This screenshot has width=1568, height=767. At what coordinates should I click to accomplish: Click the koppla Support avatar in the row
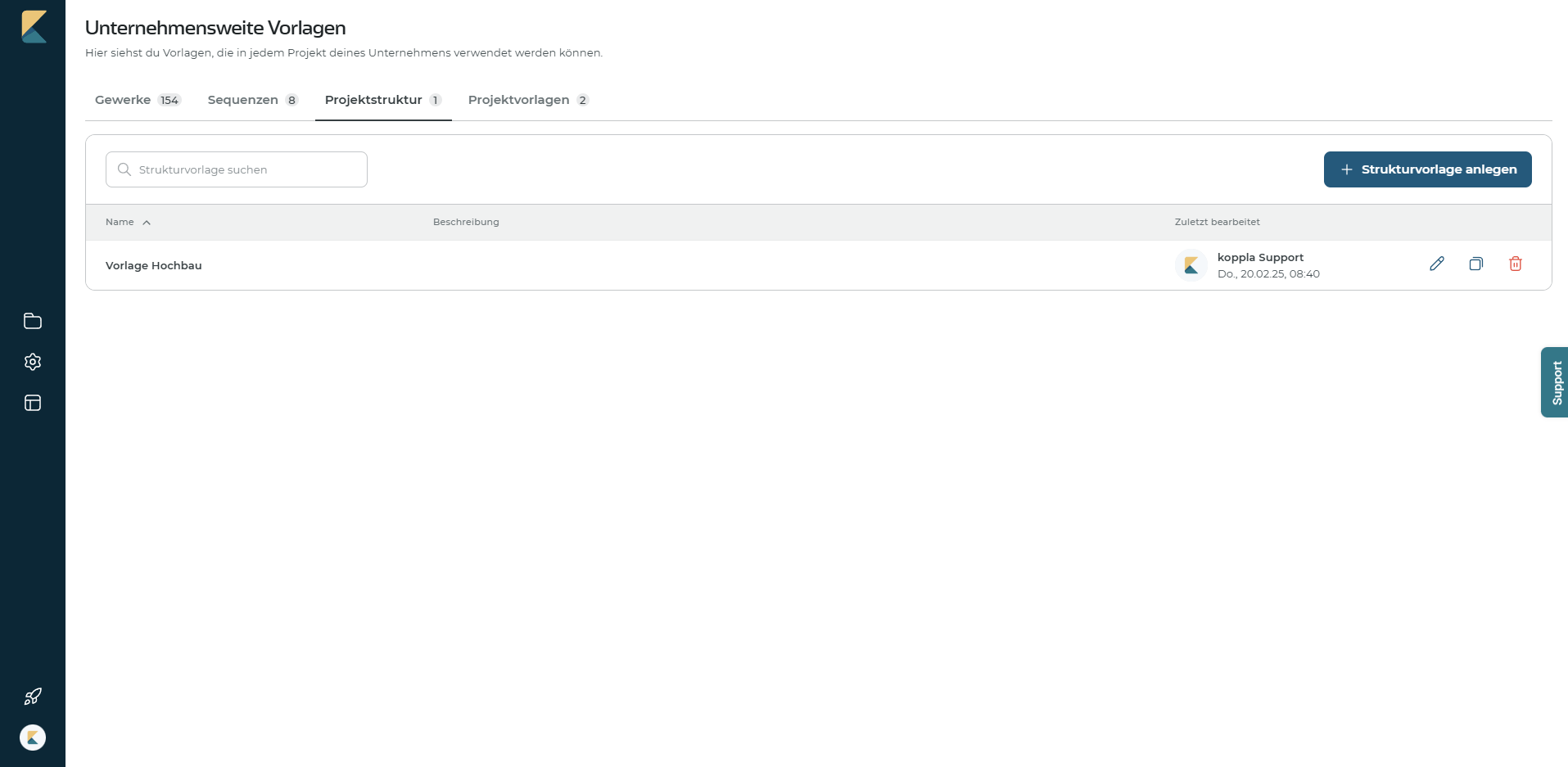click(1191, 265)
